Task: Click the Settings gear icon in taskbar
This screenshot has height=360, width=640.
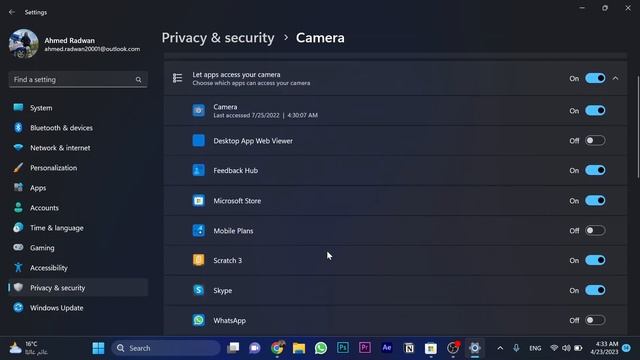Action: 475,348
